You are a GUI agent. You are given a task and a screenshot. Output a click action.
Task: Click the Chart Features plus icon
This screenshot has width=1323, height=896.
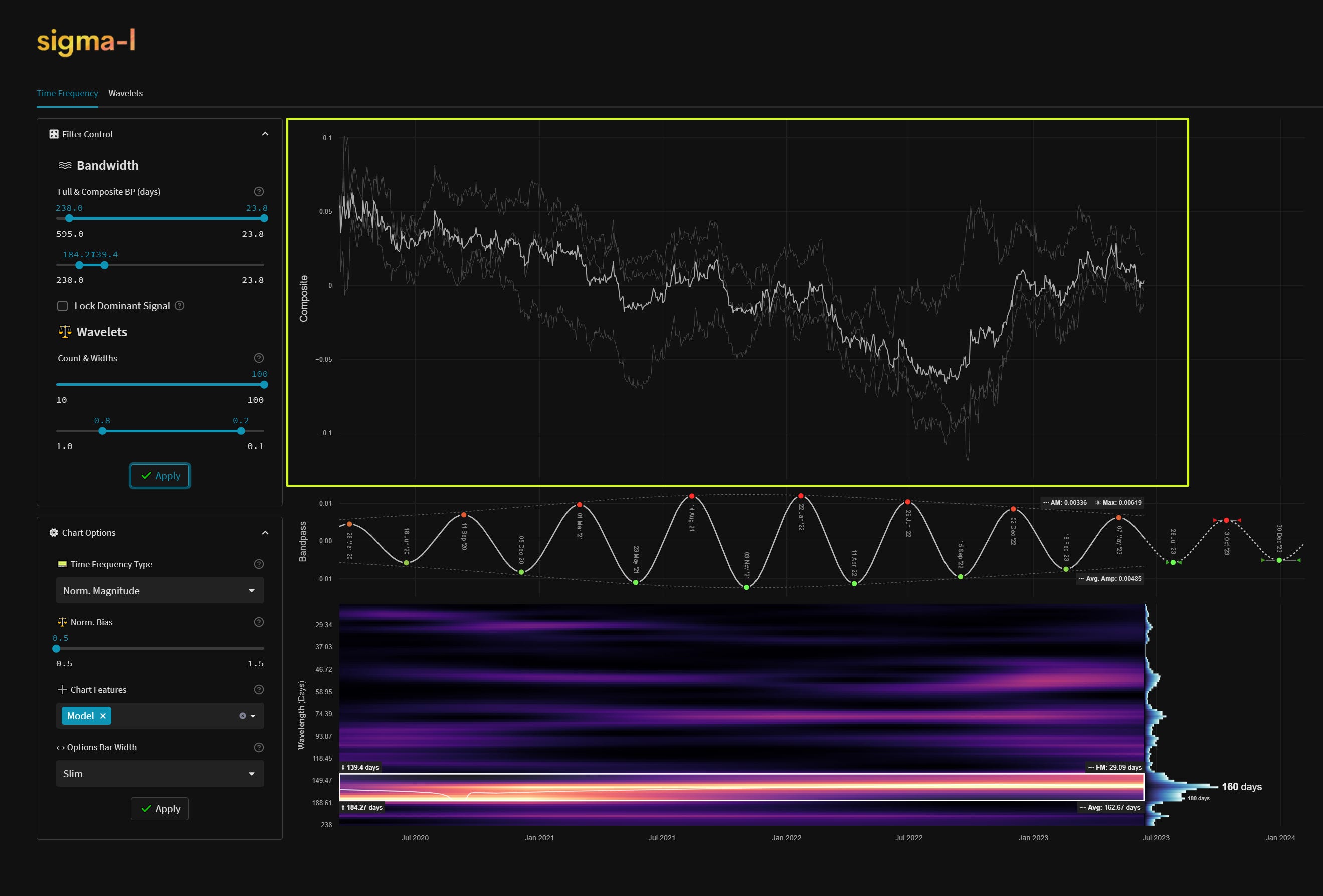coord(62,689)
